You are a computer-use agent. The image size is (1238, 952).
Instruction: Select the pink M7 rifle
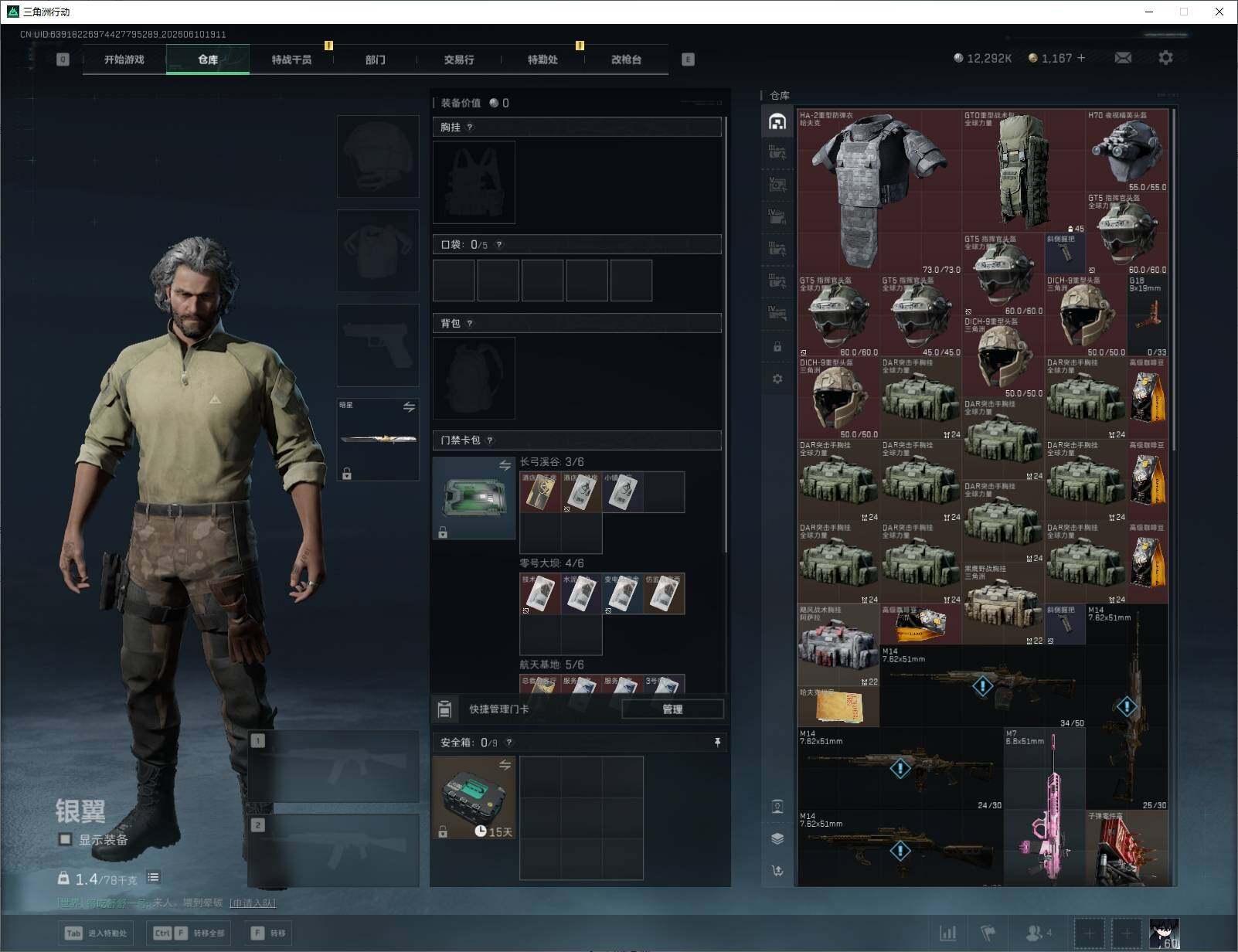[x=1044, y=807]
